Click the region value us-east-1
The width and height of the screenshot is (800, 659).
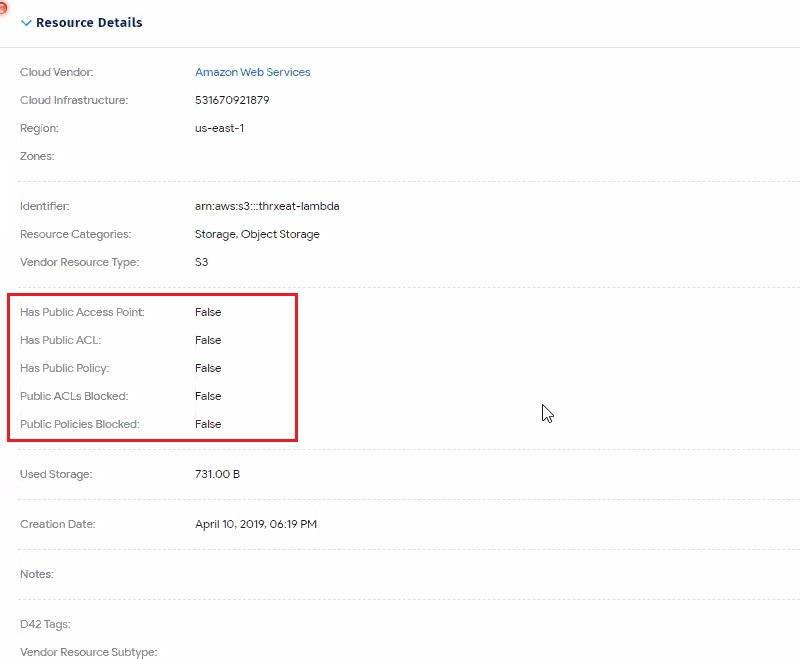(219, 128)
